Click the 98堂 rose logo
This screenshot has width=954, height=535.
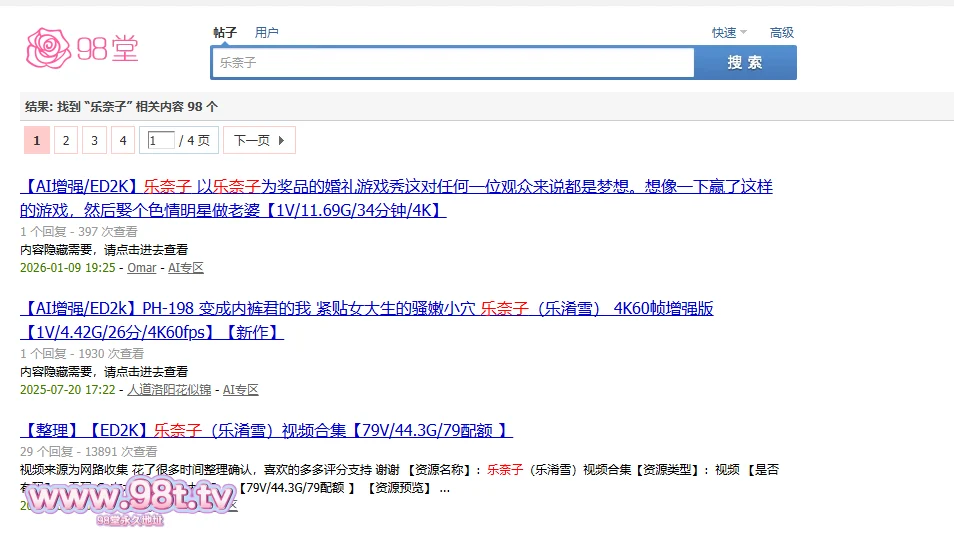click(x=82, y=48)
